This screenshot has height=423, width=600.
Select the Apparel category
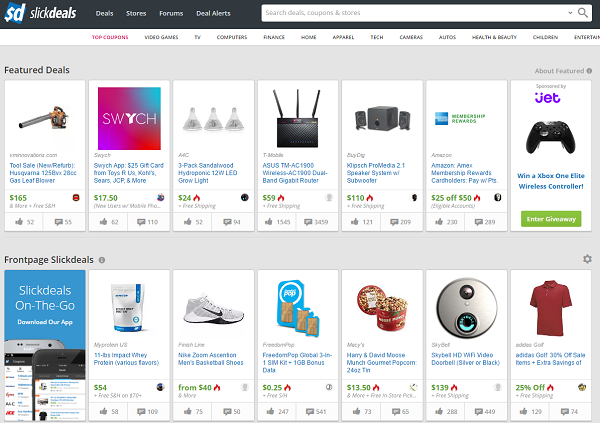point(343,37)
